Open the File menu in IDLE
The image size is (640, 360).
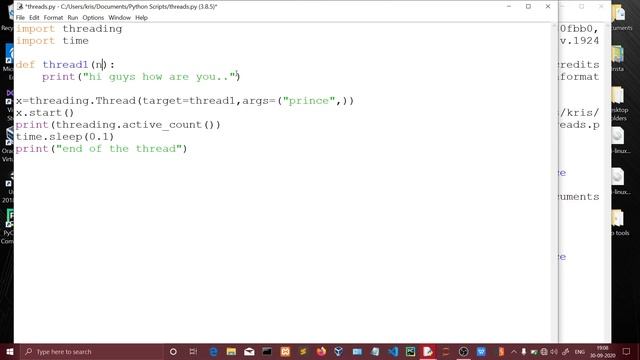20,18
